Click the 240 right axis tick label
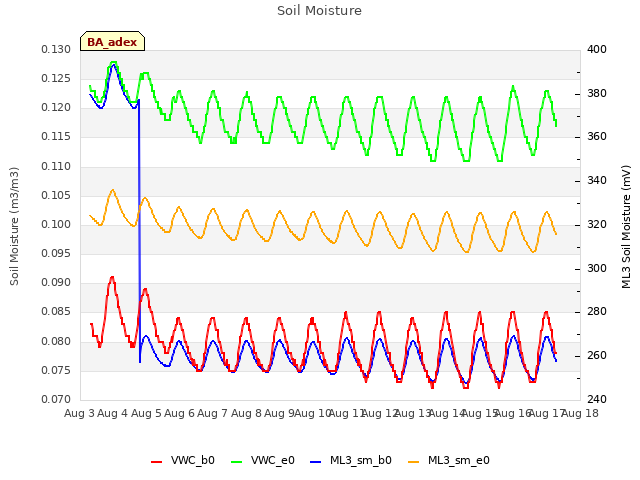Viewport: 640px width, 480px height. [597, 399]
